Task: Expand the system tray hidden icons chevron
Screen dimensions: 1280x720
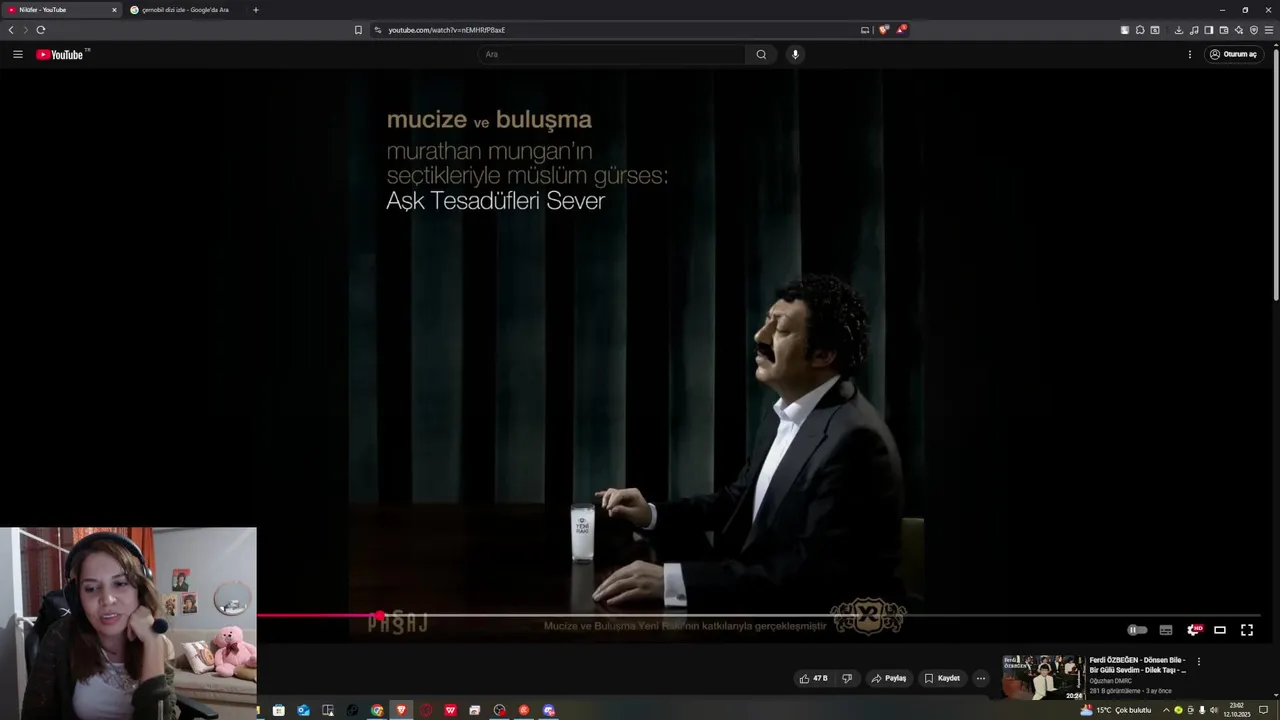Action: tap(1165, 710)
